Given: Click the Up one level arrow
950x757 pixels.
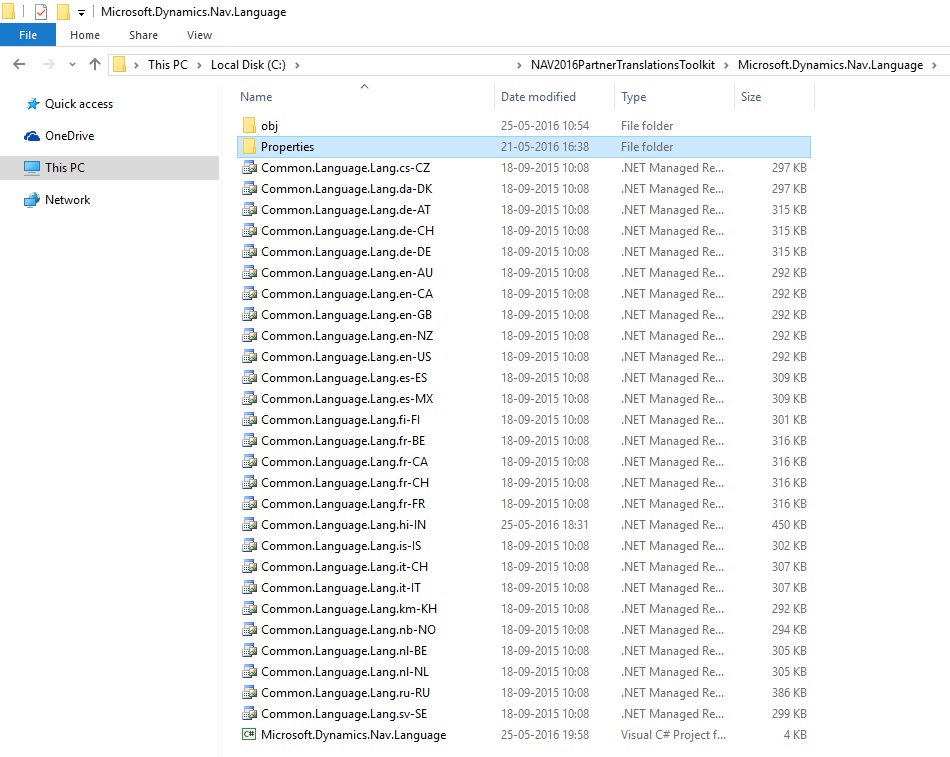Looking at the screenshot, I should (x=95, y=65).
